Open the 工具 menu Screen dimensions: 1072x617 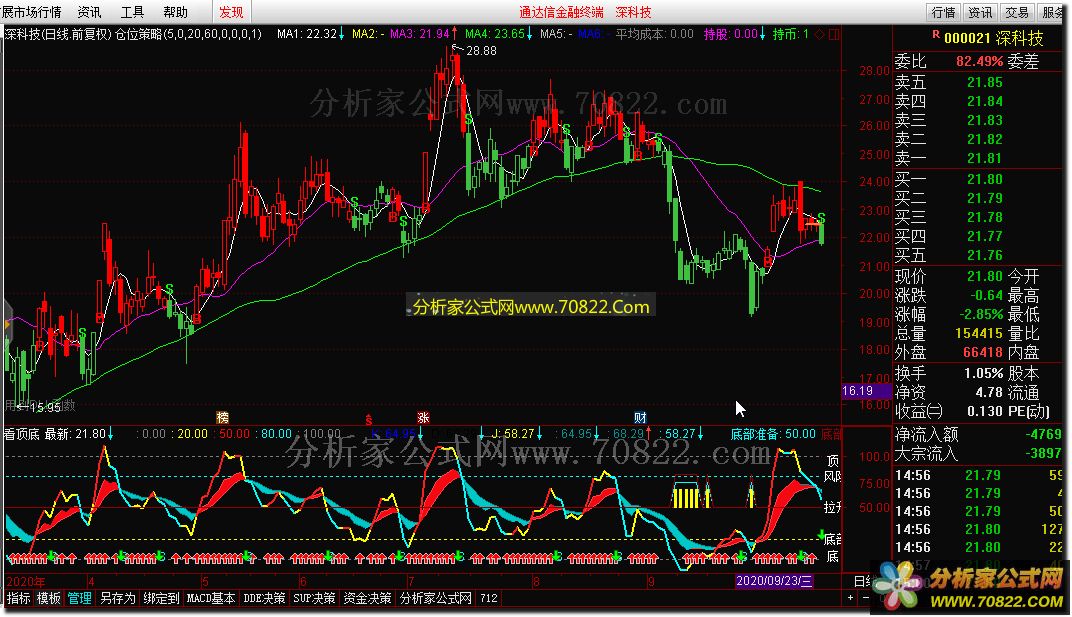(x=132, y=12)
